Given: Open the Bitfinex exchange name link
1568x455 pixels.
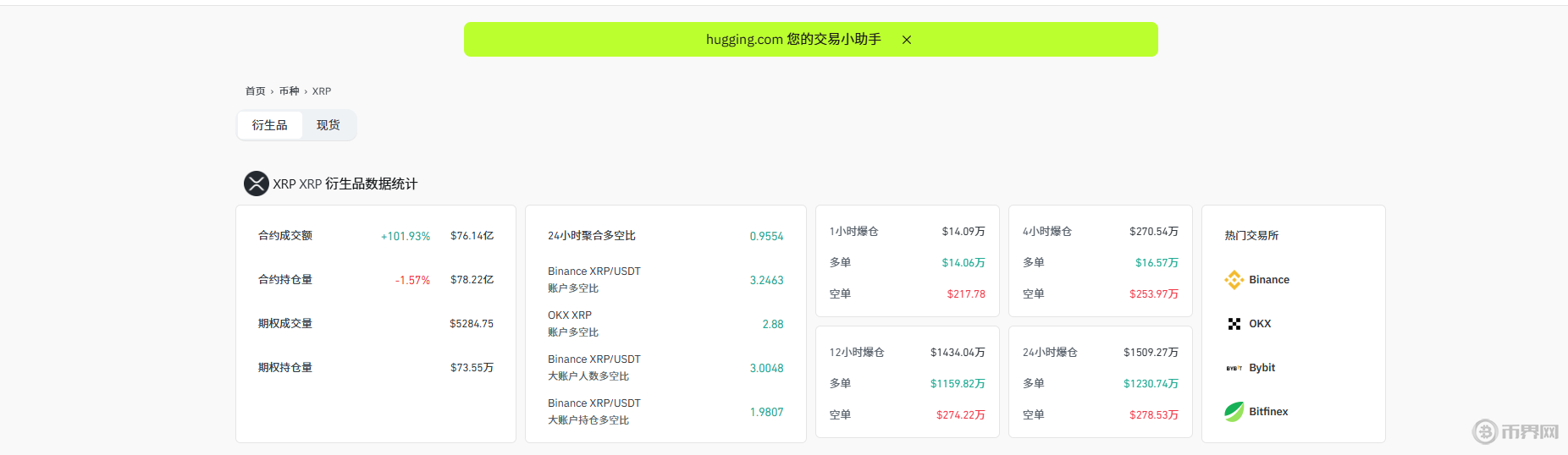Looking at the screenshot, I should point(1267,412).
